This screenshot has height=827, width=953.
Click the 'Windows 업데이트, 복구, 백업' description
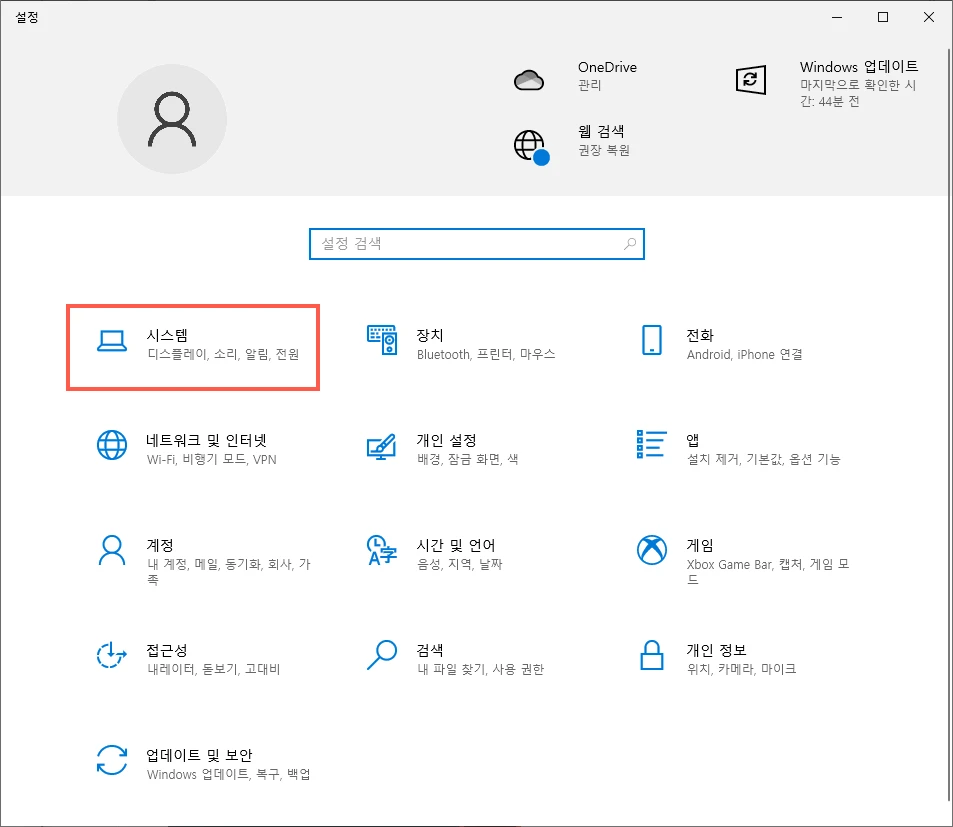(229, 775)
